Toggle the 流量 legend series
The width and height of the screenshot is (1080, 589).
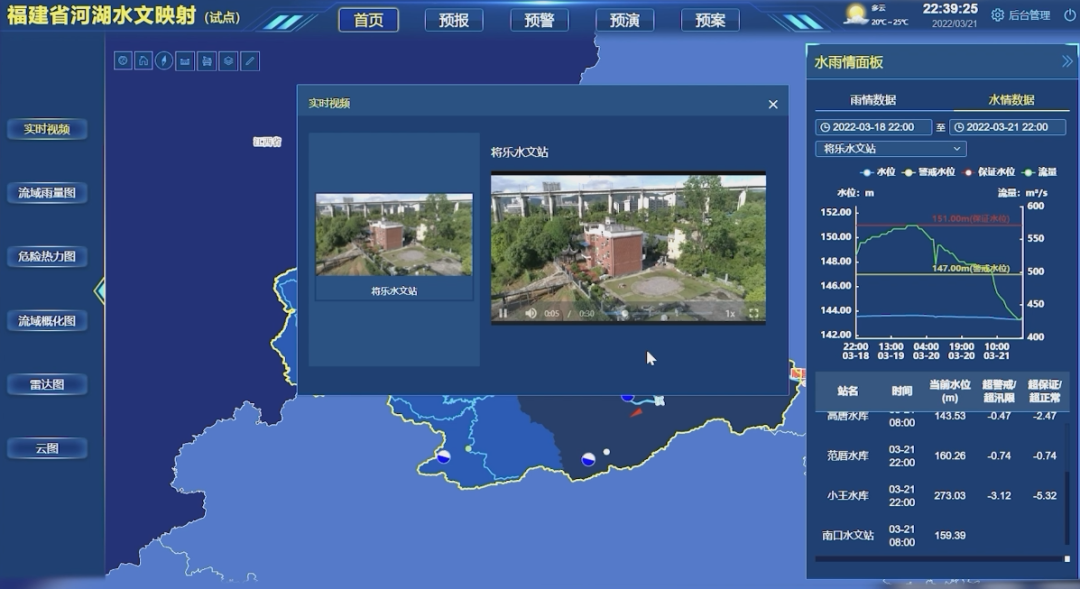tap(1040, 172)
